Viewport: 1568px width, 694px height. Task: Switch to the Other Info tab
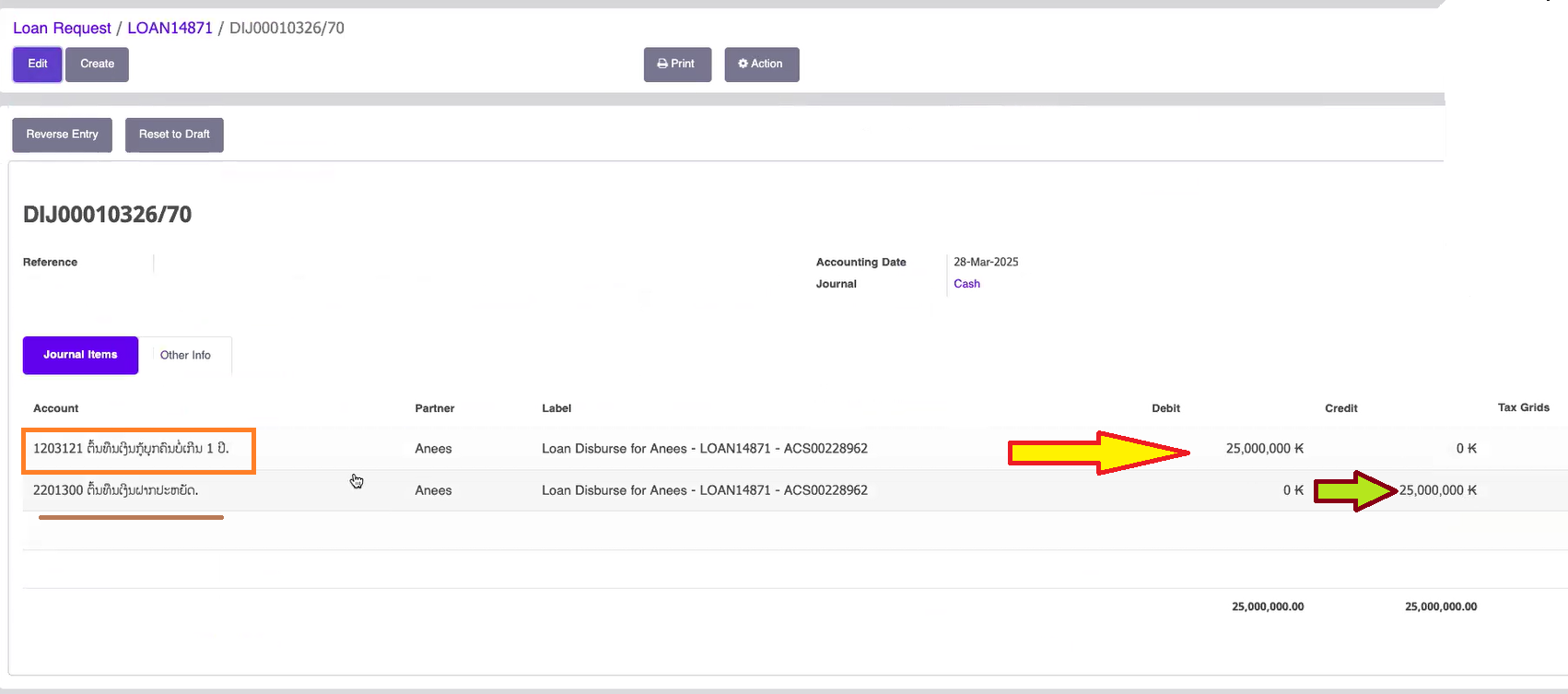(185, 356)
